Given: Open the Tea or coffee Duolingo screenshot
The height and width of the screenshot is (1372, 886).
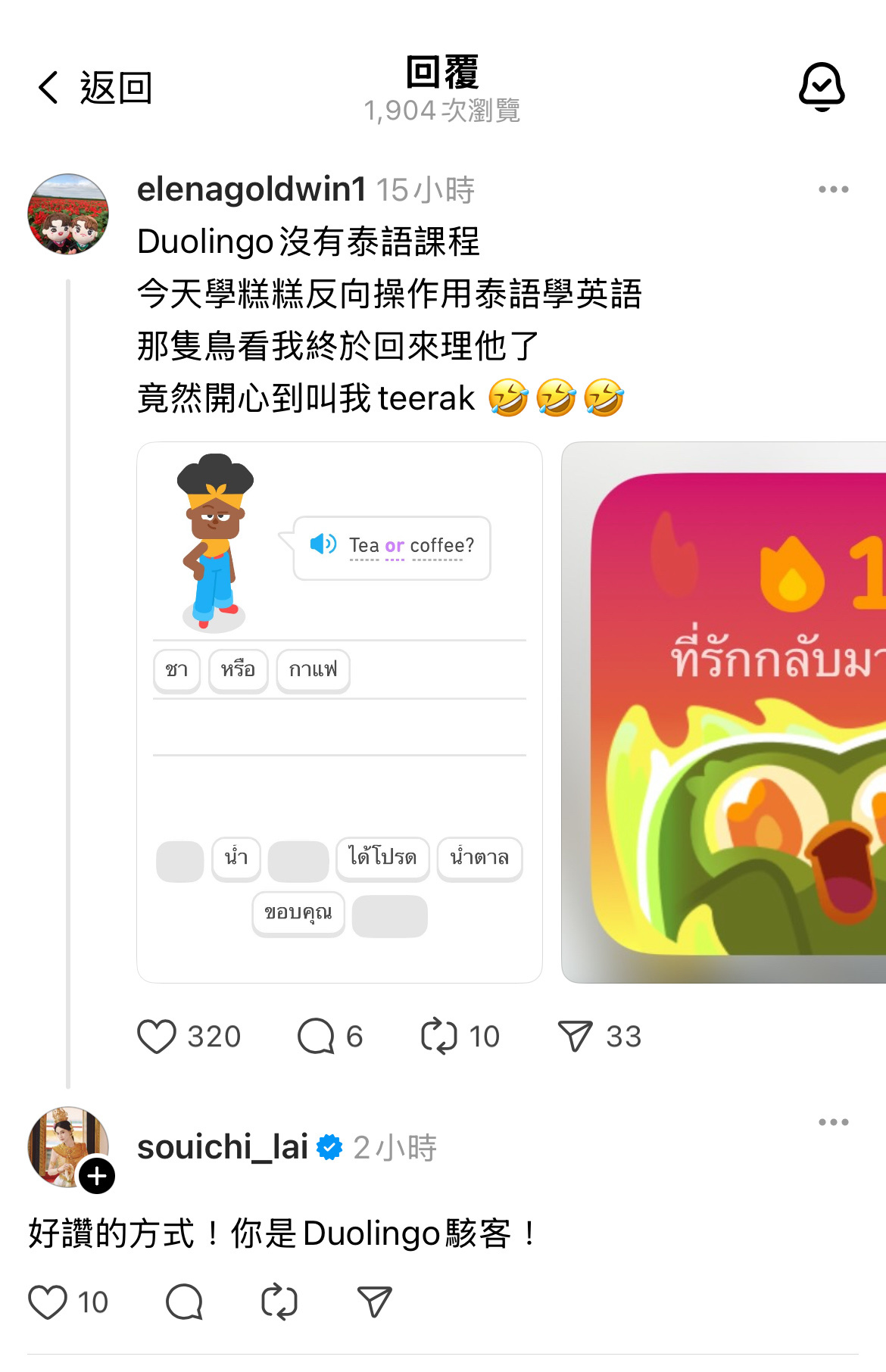Looking at the screenshot, I should click(x=339, y=713).
